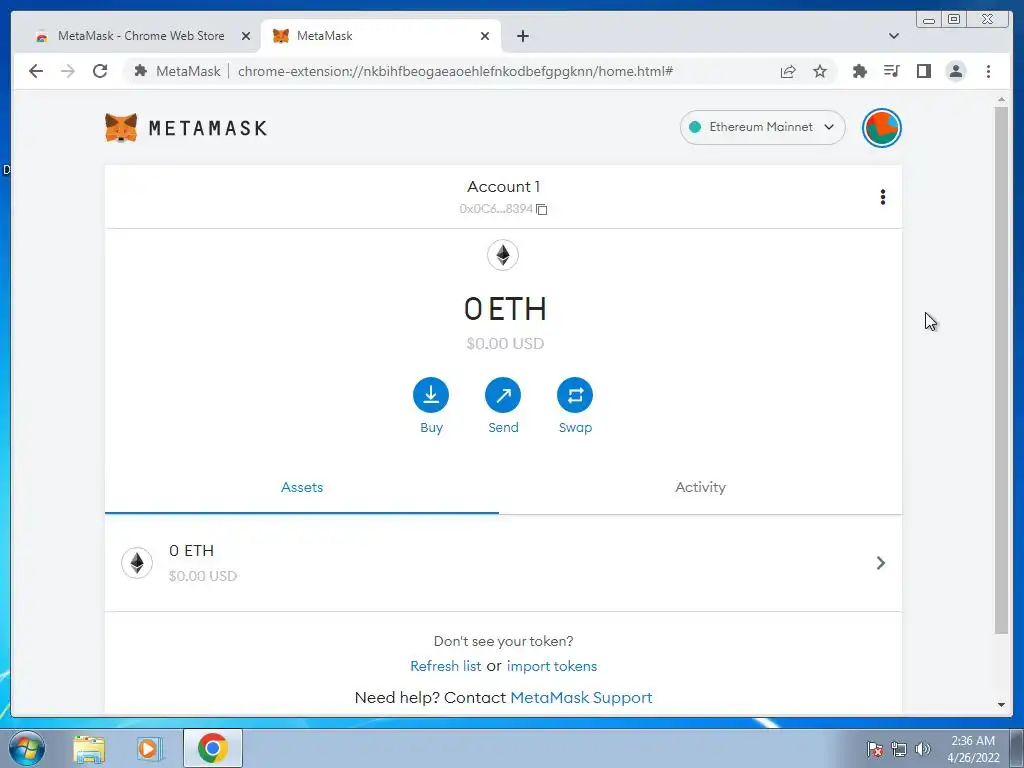Click the page vertical scrollbar thumb
The width and height of the screenshot is (1024, 768).
[1000, 369]
